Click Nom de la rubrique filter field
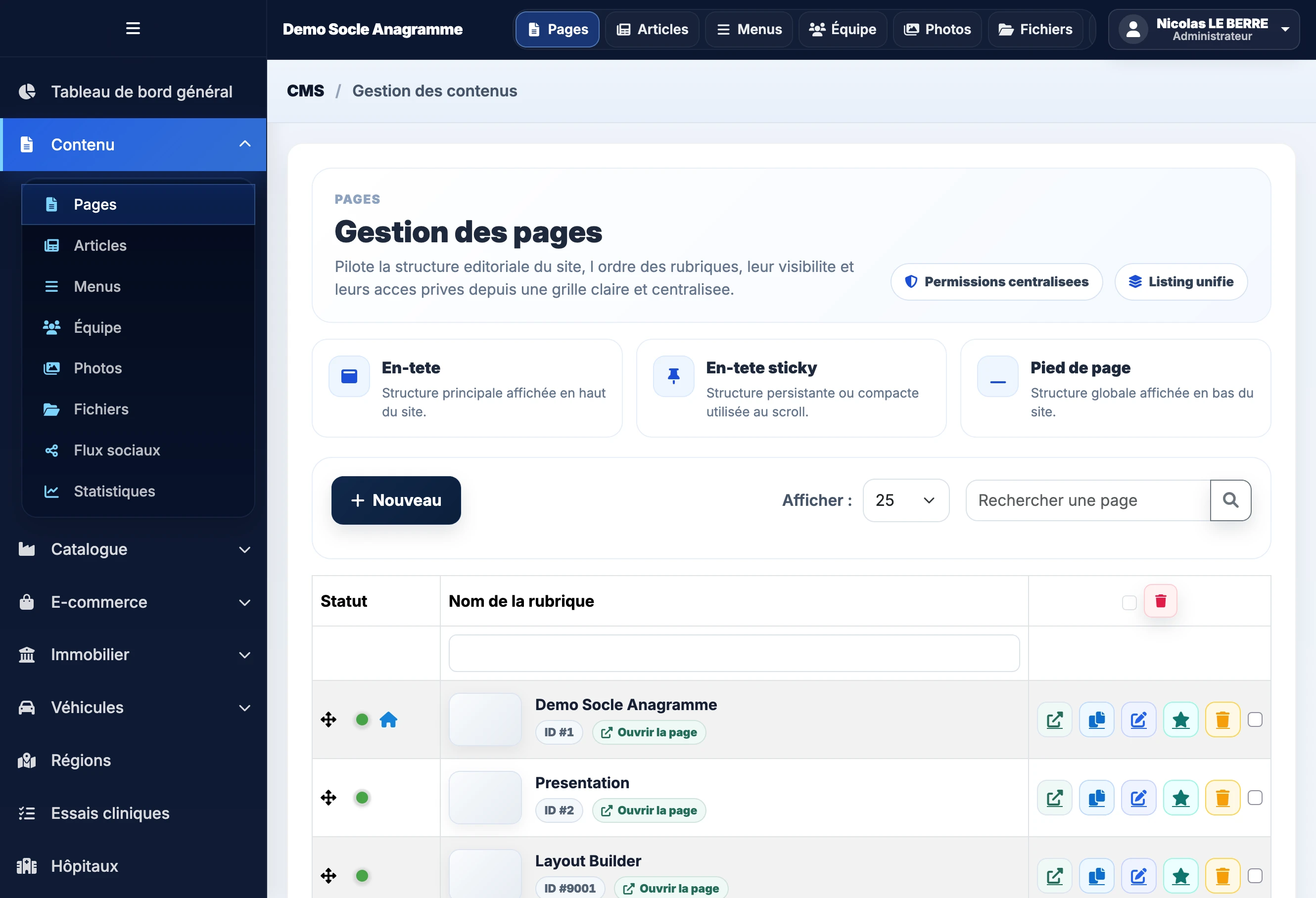This screenshot has width=1316, height=898. point(734,653)
